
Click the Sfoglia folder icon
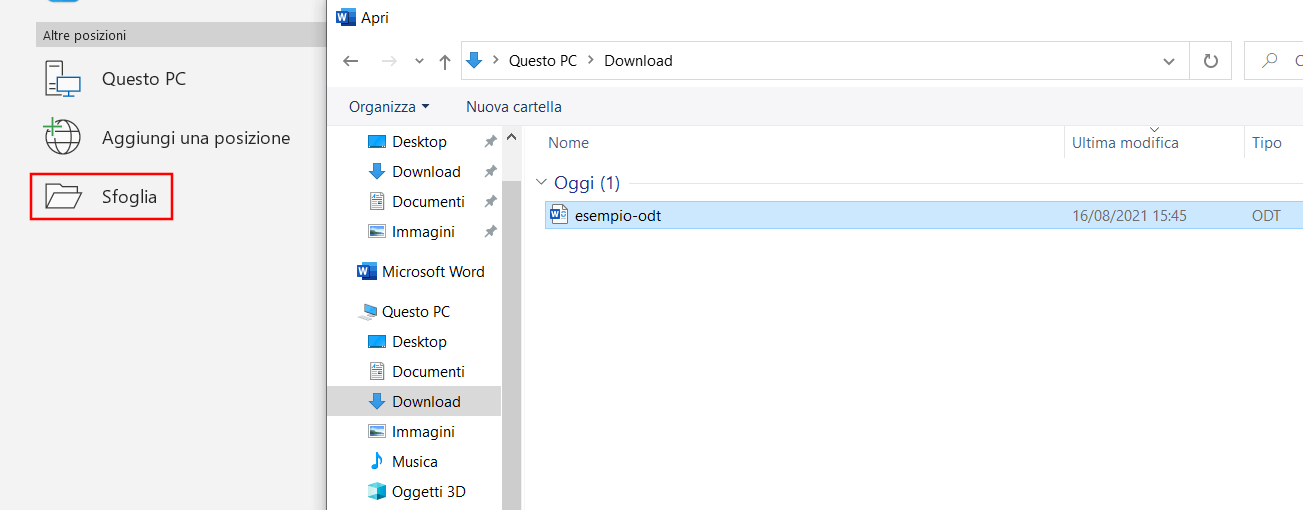[x=63, y=197]
